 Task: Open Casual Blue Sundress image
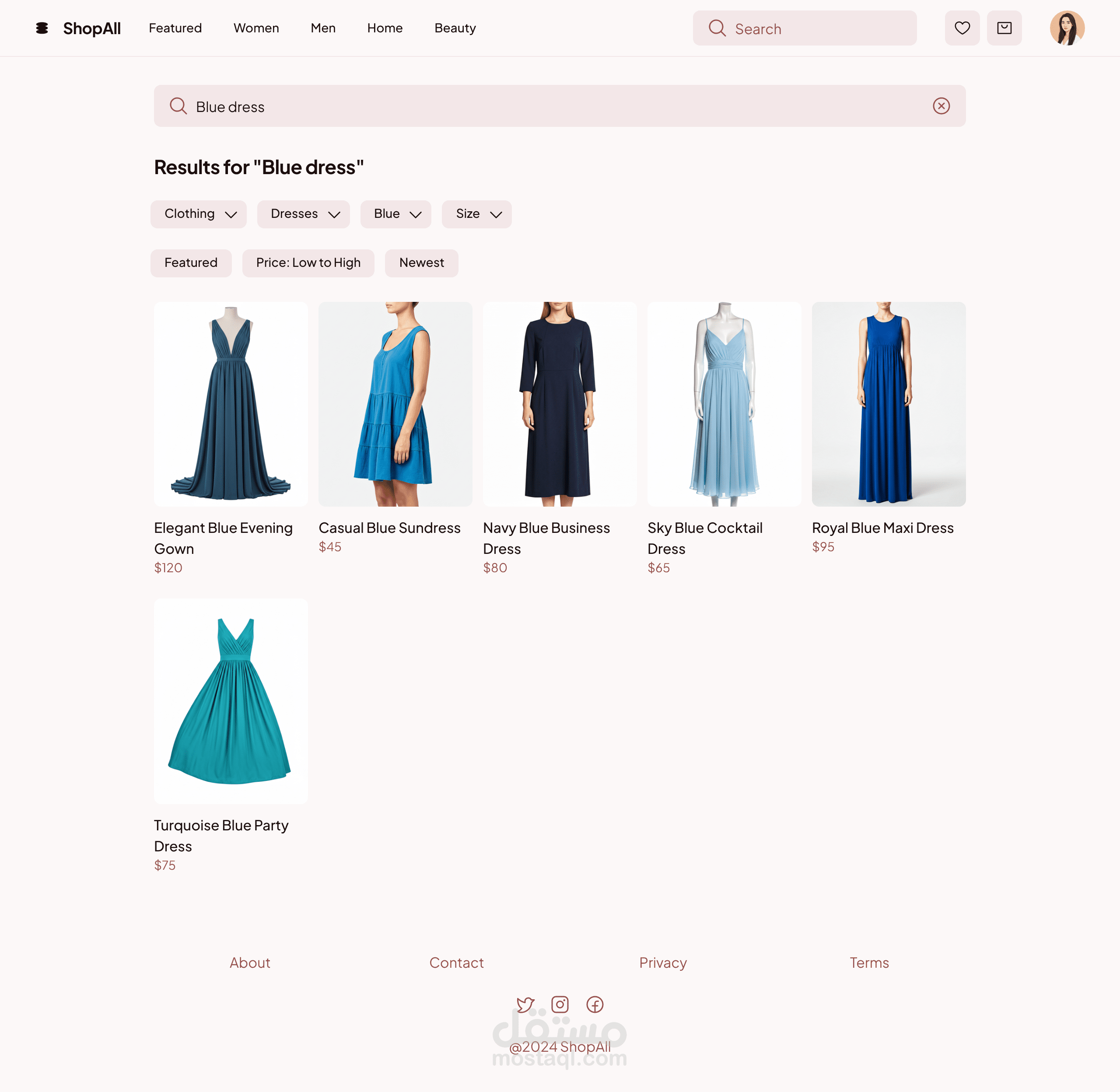pyautogui.click(x=395, y=404)
